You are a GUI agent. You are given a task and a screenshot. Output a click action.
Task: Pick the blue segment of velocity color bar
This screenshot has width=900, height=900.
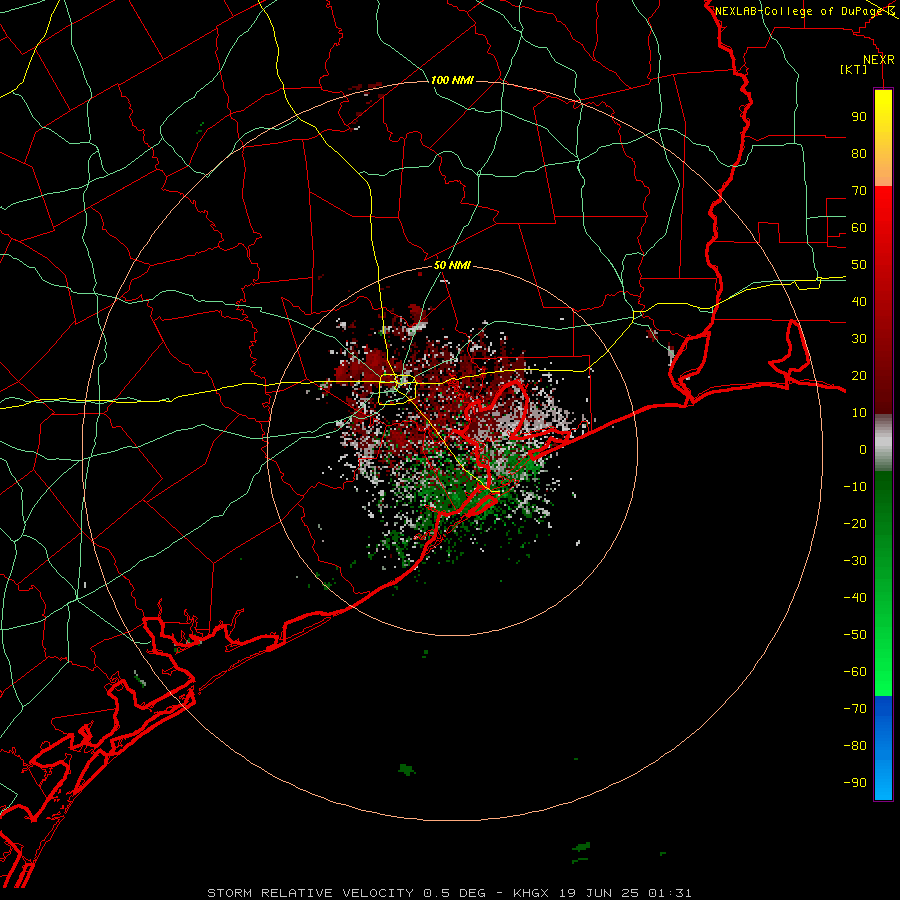click(x=883, y=748)
